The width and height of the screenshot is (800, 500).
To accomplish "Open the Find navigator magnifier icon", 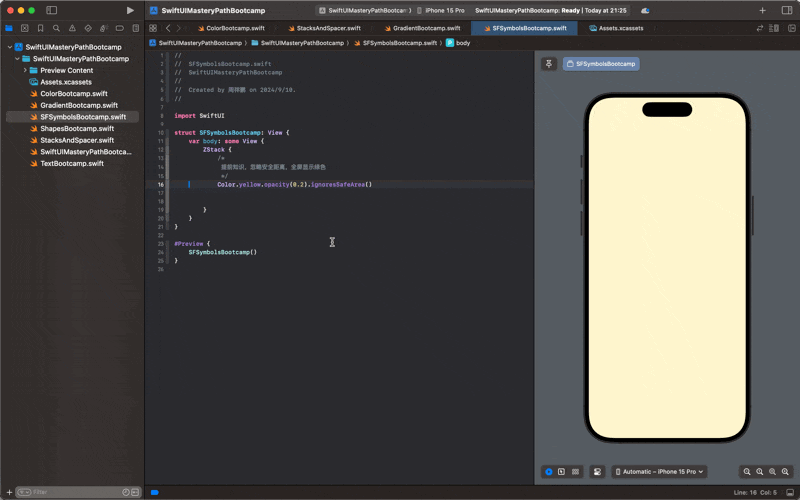I will click(x=56, y=28).
